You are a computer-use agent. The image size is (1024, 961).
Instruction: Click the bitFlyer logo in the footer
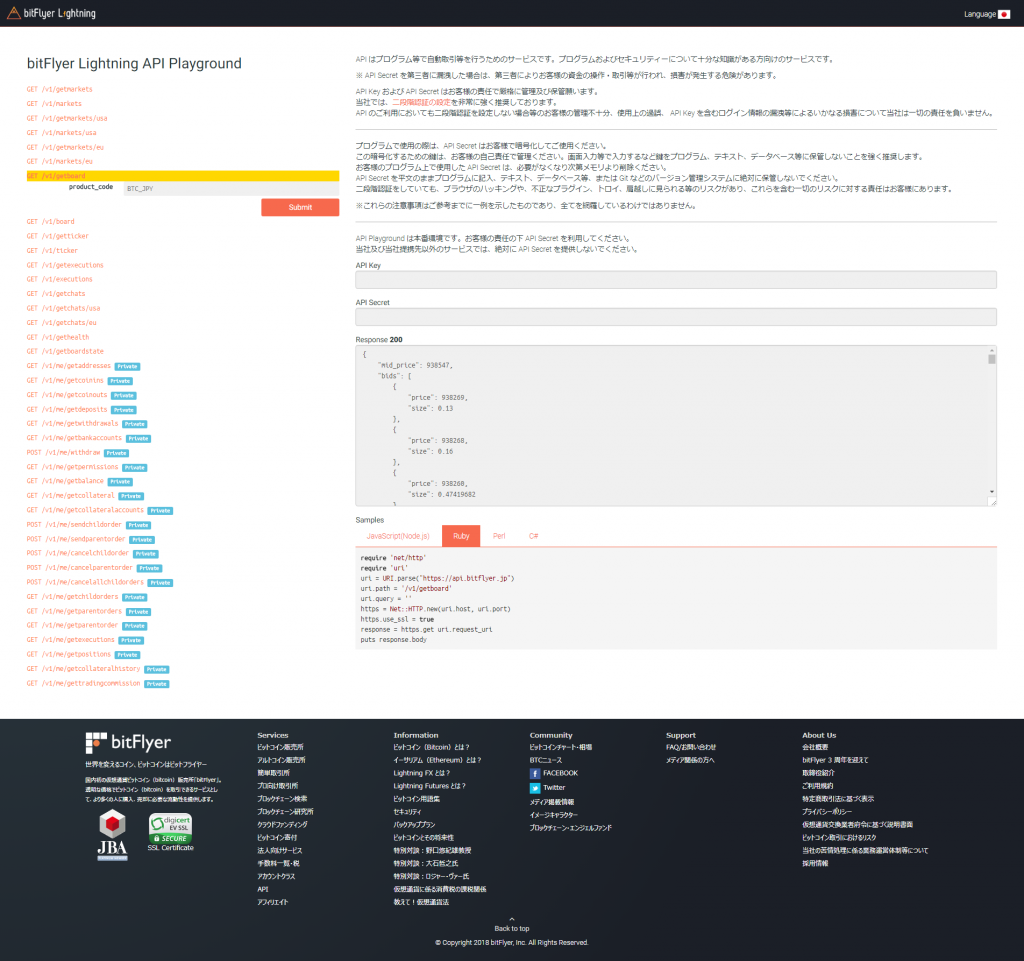click(128, 742)
